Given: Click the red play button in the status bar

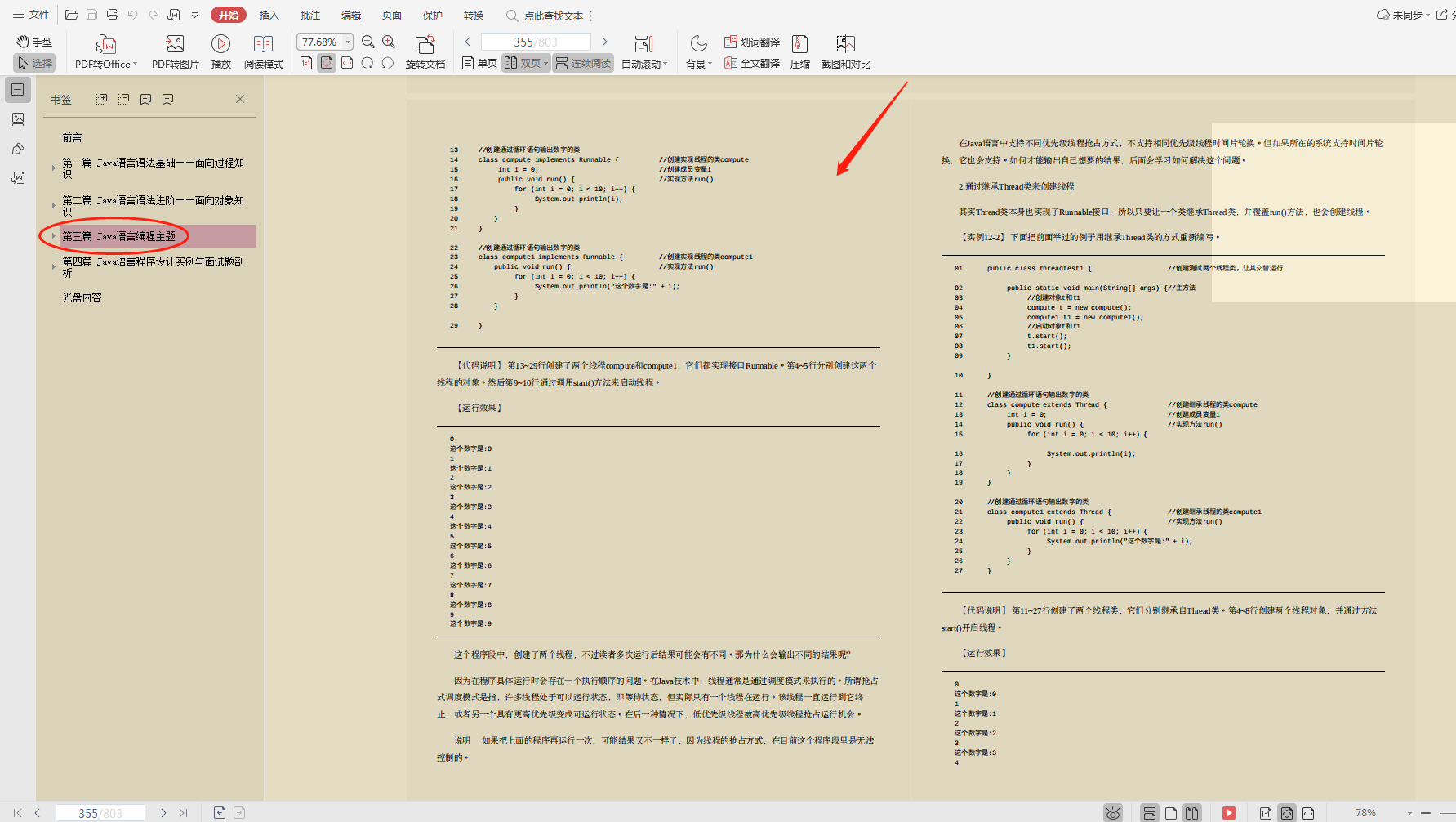Looking at the screenshot, I should pos(1228,813).
